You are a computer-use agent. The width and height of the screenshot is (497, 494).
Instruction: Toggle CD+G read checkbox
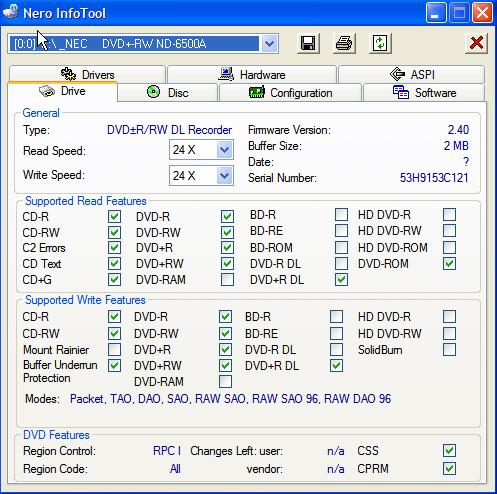coord(114,279)
